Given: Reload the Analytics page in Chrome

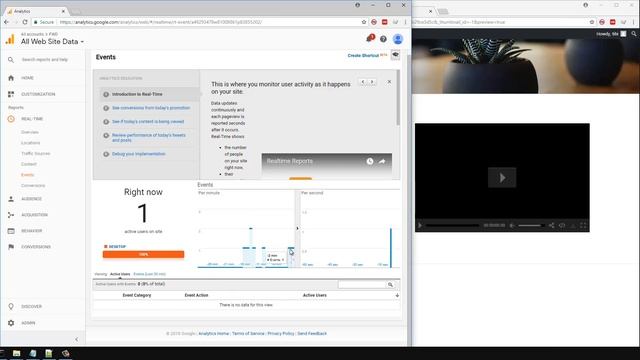Looking at the screenshot, I should tap(25, 22).
